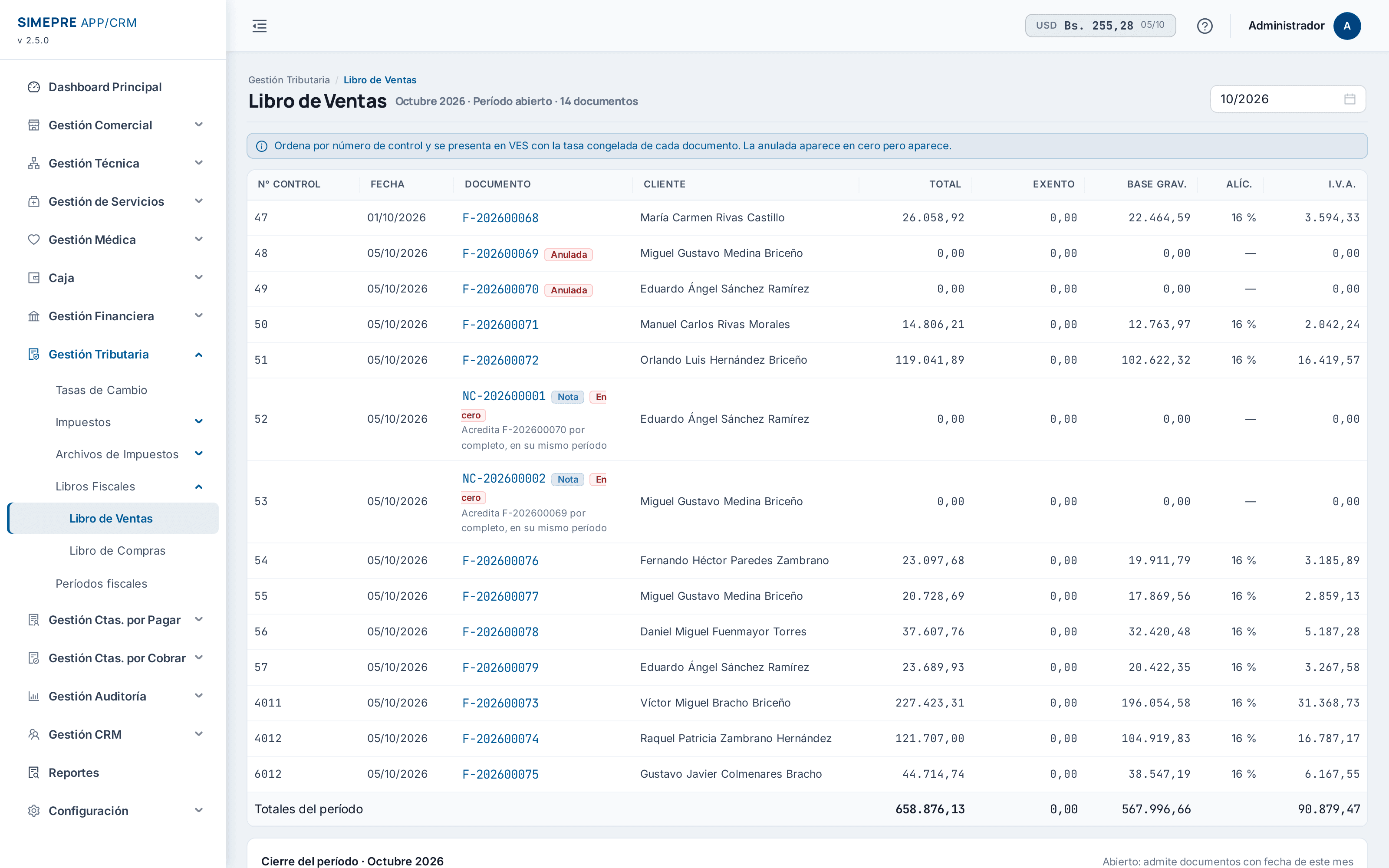Click the Configuración gear icon
Viewport: 1389px width, 868px height.
34,811
